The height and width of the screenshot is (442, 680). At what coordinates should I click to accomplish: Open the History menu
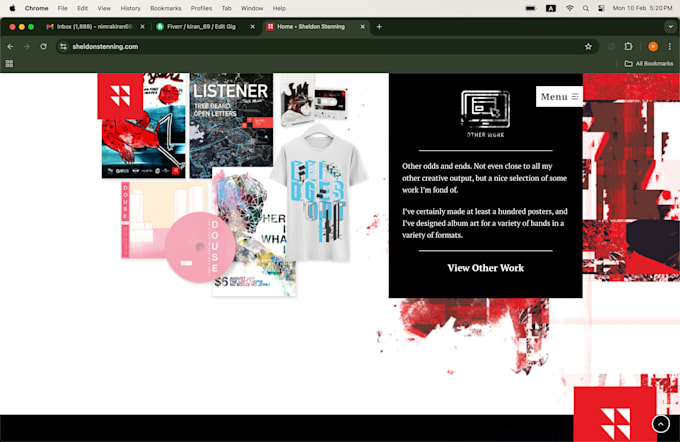tap(131, 8)
